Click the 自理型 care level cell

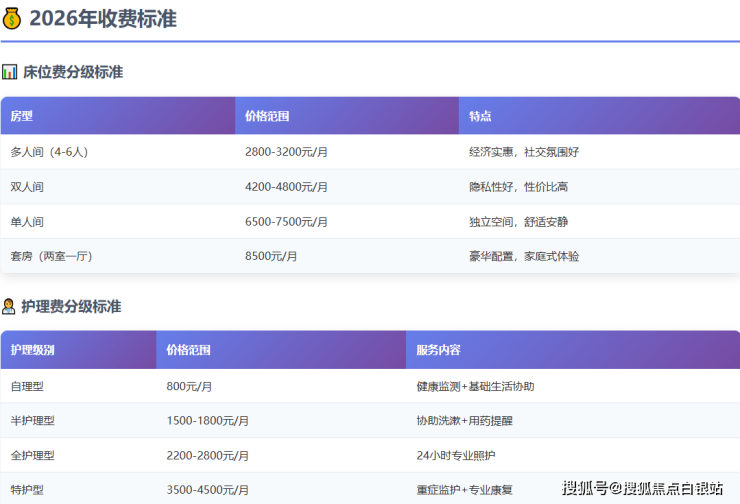coord(27,386)
